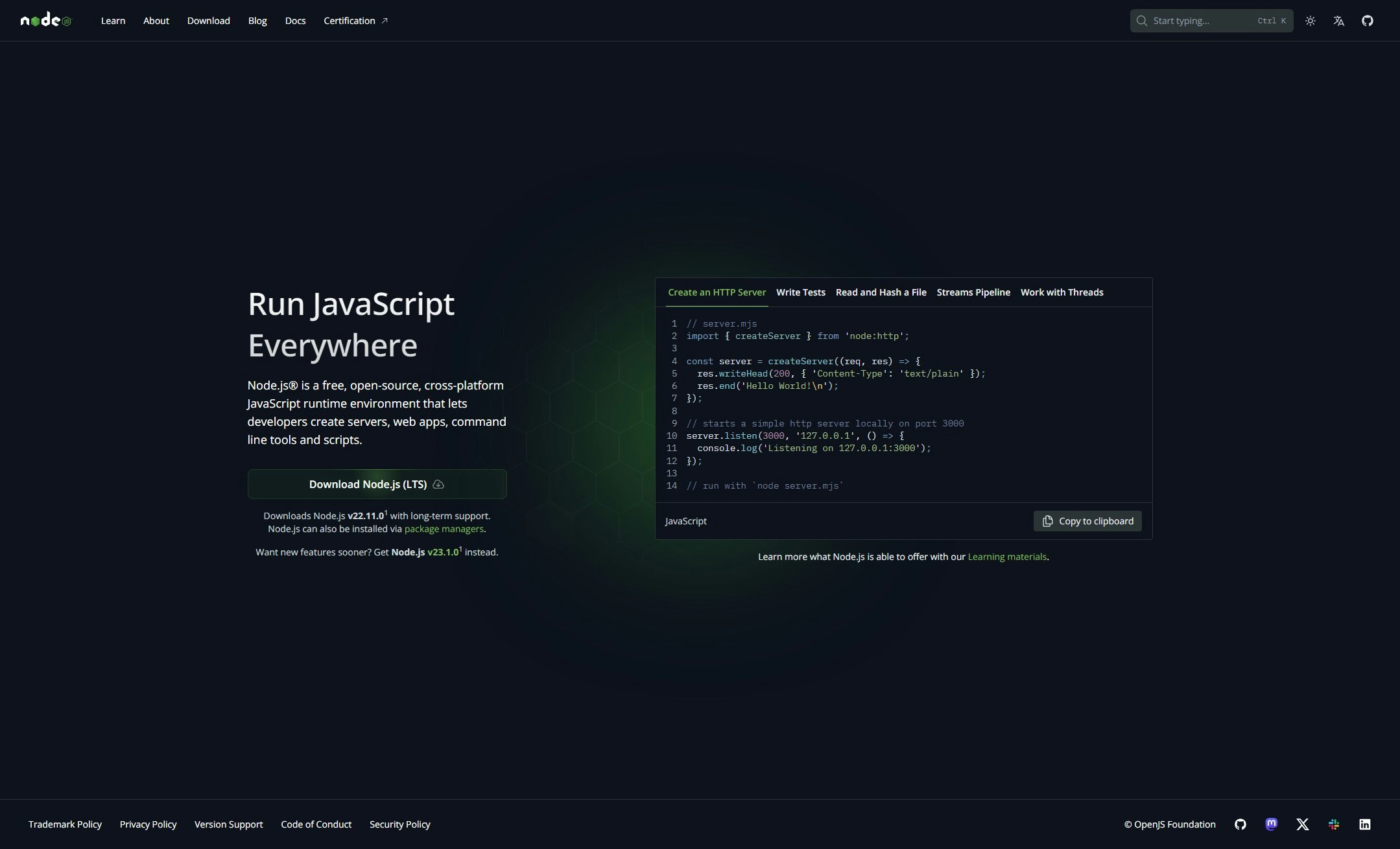Open the Slack icon in the footer
This screenshot has height=849, width=1400.
(1333, 824)
